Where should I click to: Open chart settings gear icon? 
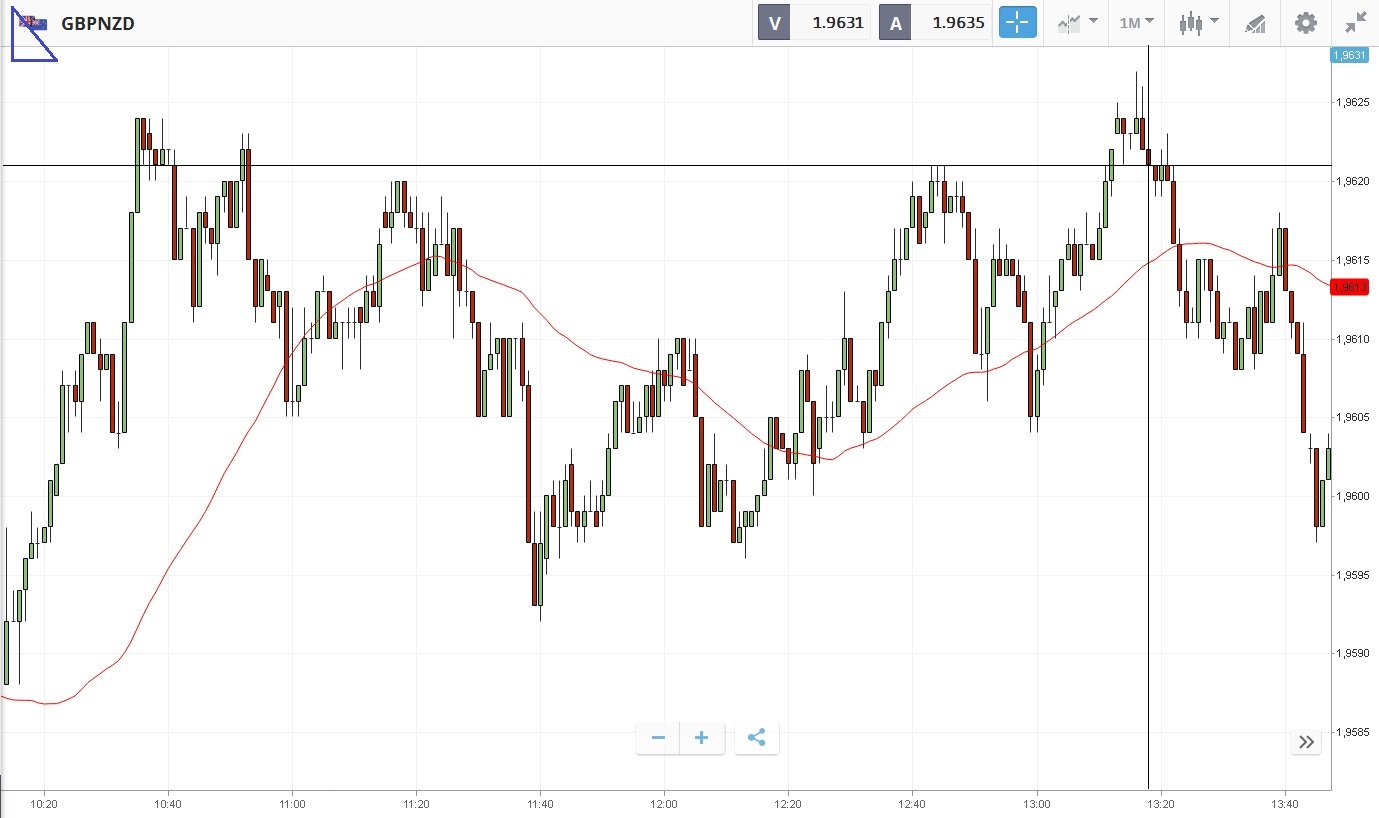click(1306, 23)
